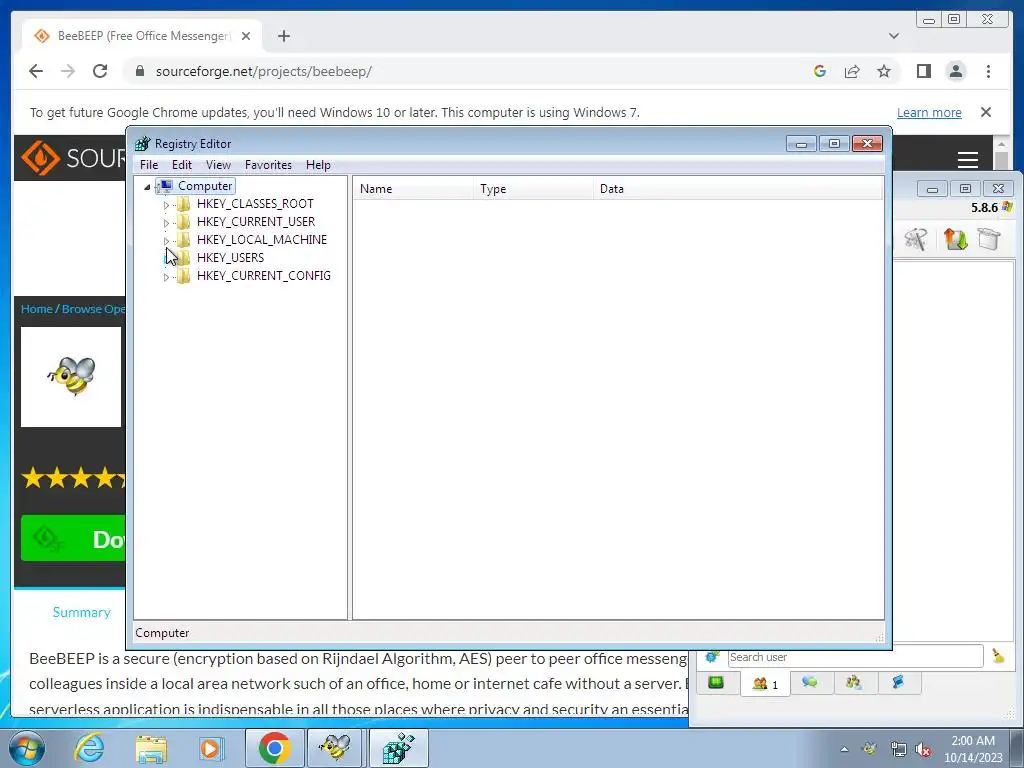Viewport: 1024px width, 768px height.
Task: Click the green Download button
Action: pyautogui.click(x=73, y=538)
